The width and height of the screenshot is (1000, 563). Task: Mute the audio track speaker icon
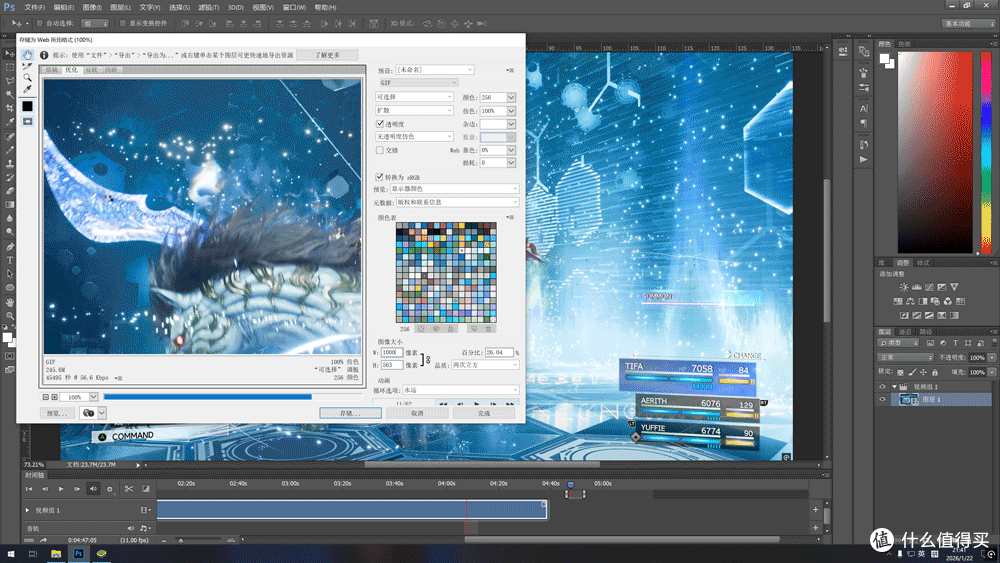coord(130,528)
